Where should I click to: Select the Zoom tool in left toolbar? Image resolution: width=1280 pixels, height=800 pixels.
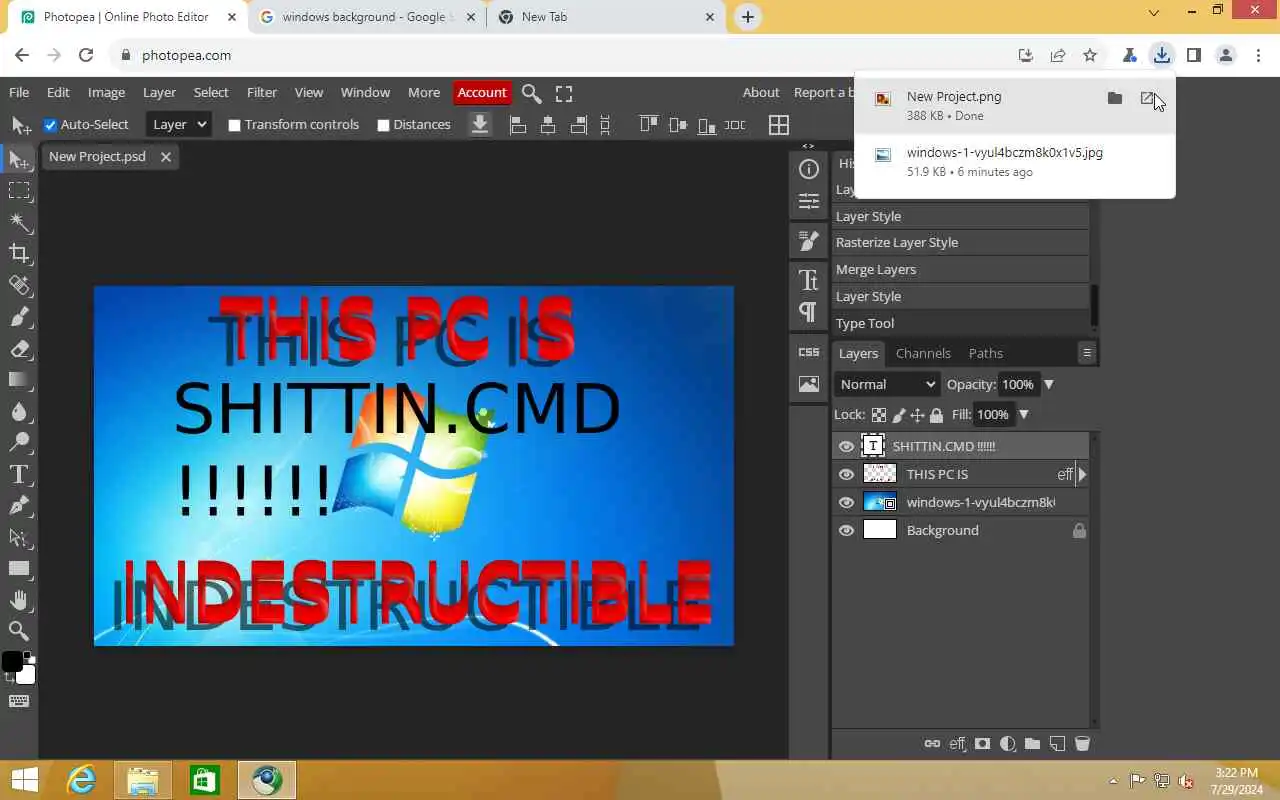(x=19, y=631)
